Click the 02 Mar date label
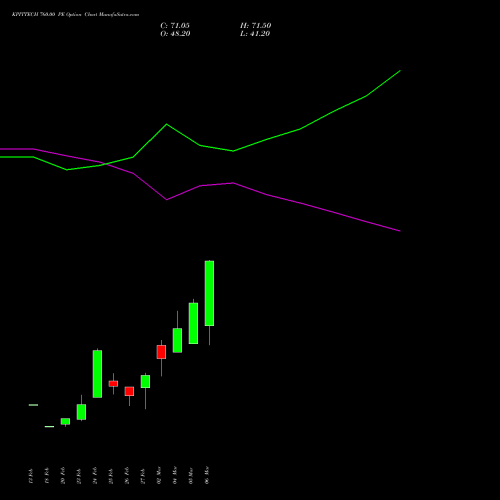Screen dimensions: 500x500 pos(159,475)
